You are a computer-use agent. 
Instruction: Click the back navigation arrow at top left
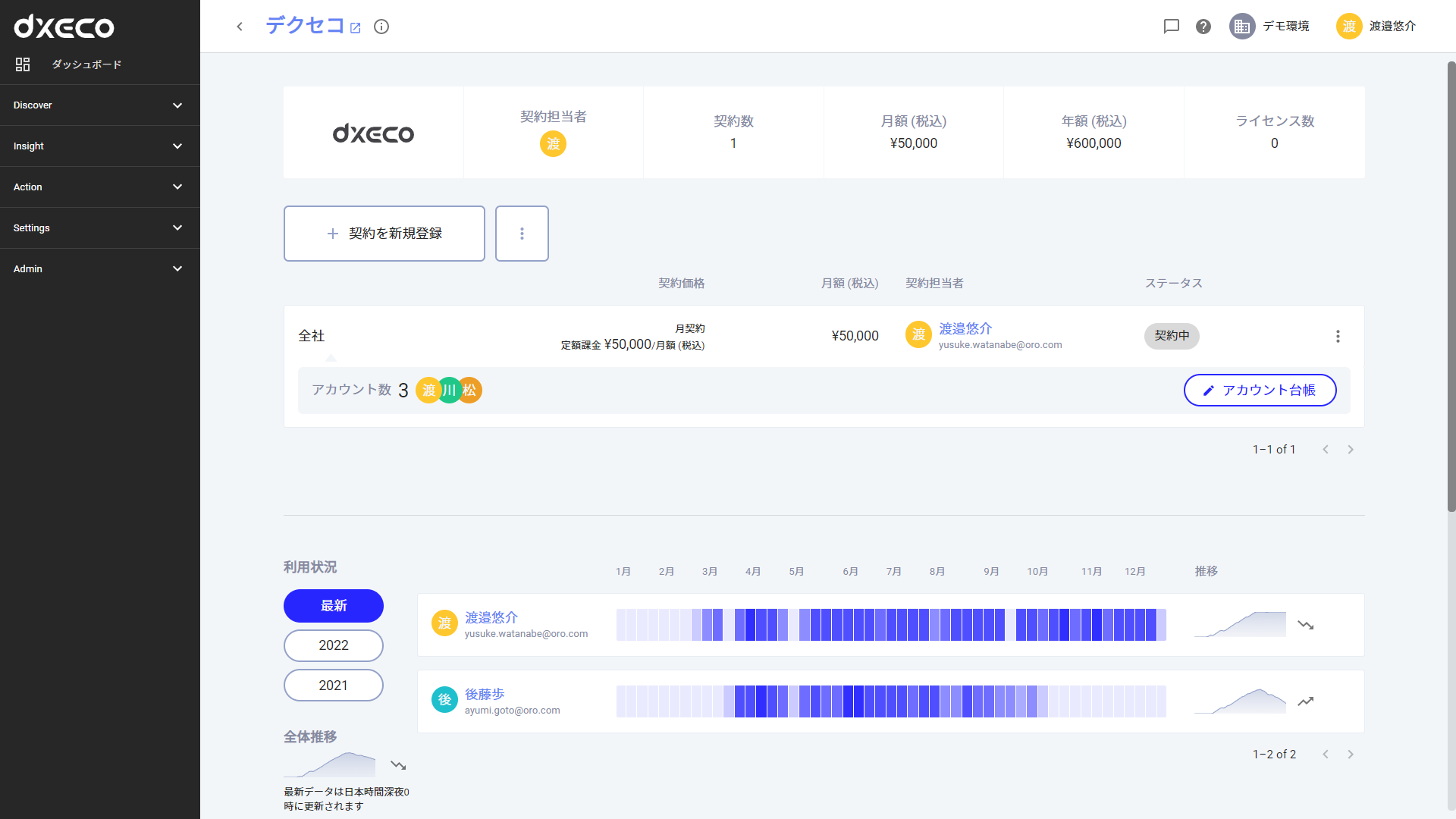tap(240, 27)
